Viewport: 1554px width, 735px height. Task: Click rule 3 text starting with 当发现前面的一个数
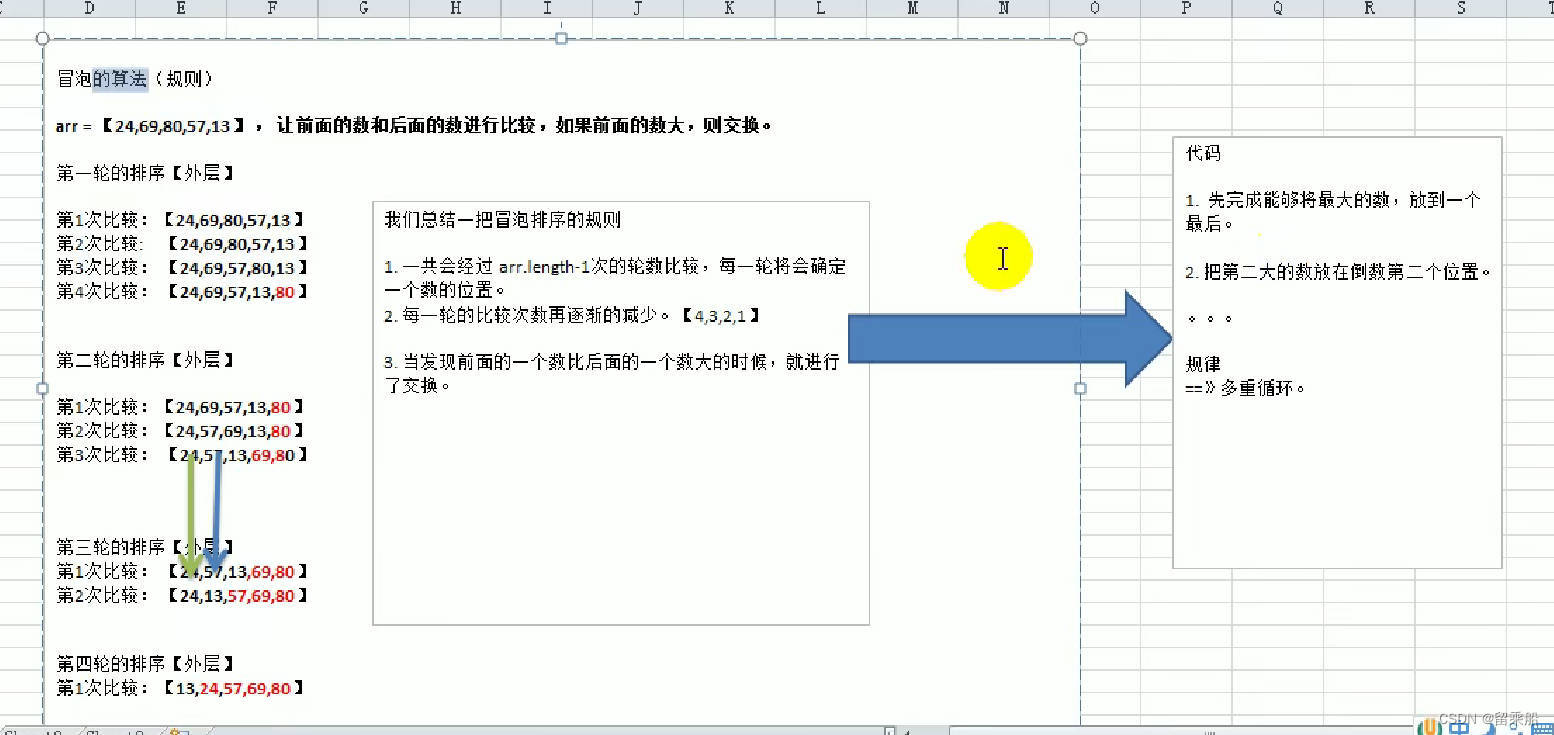coord(611,374)
